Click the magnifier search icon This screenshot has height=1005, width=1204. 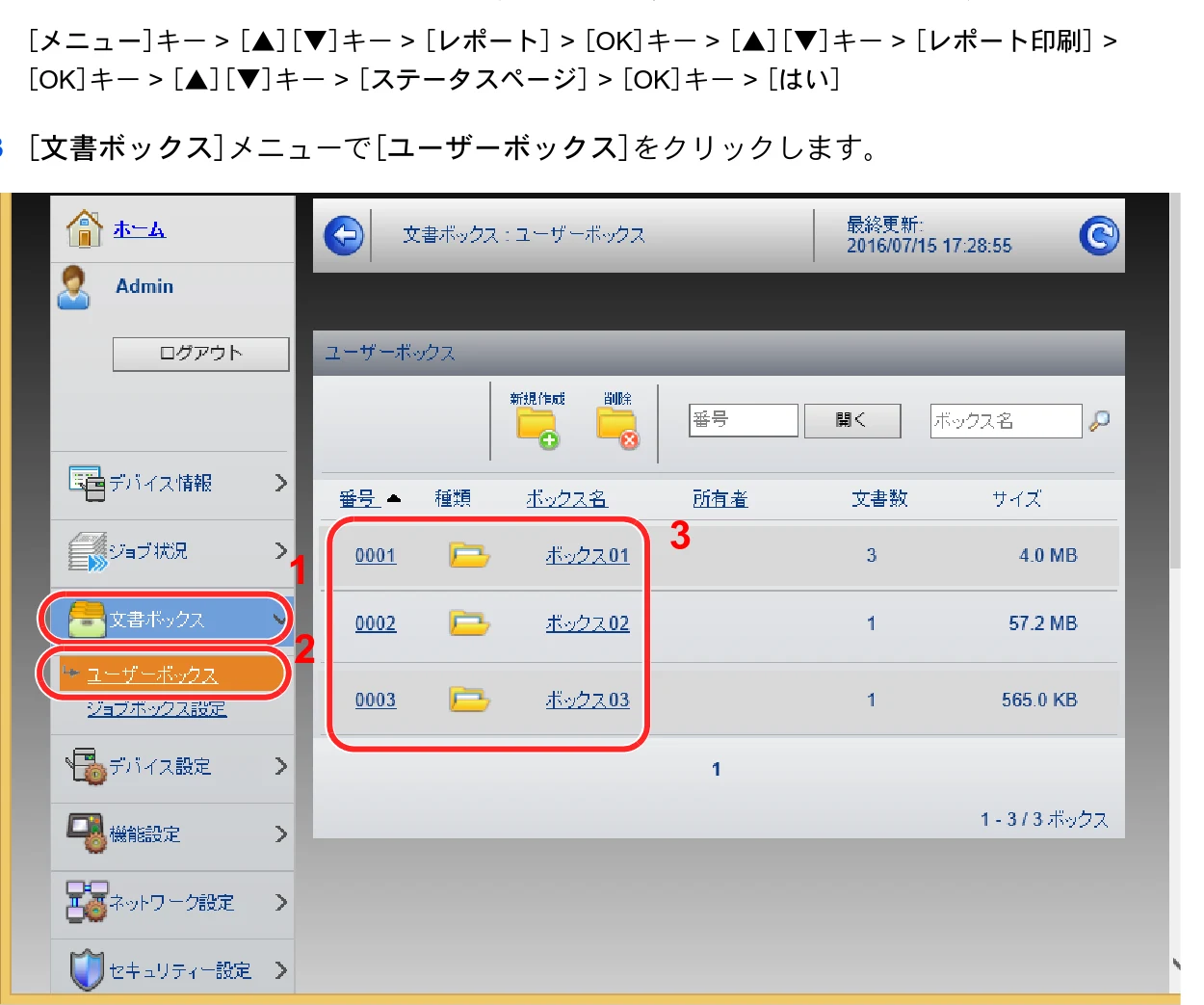(x=1099, y=421)
